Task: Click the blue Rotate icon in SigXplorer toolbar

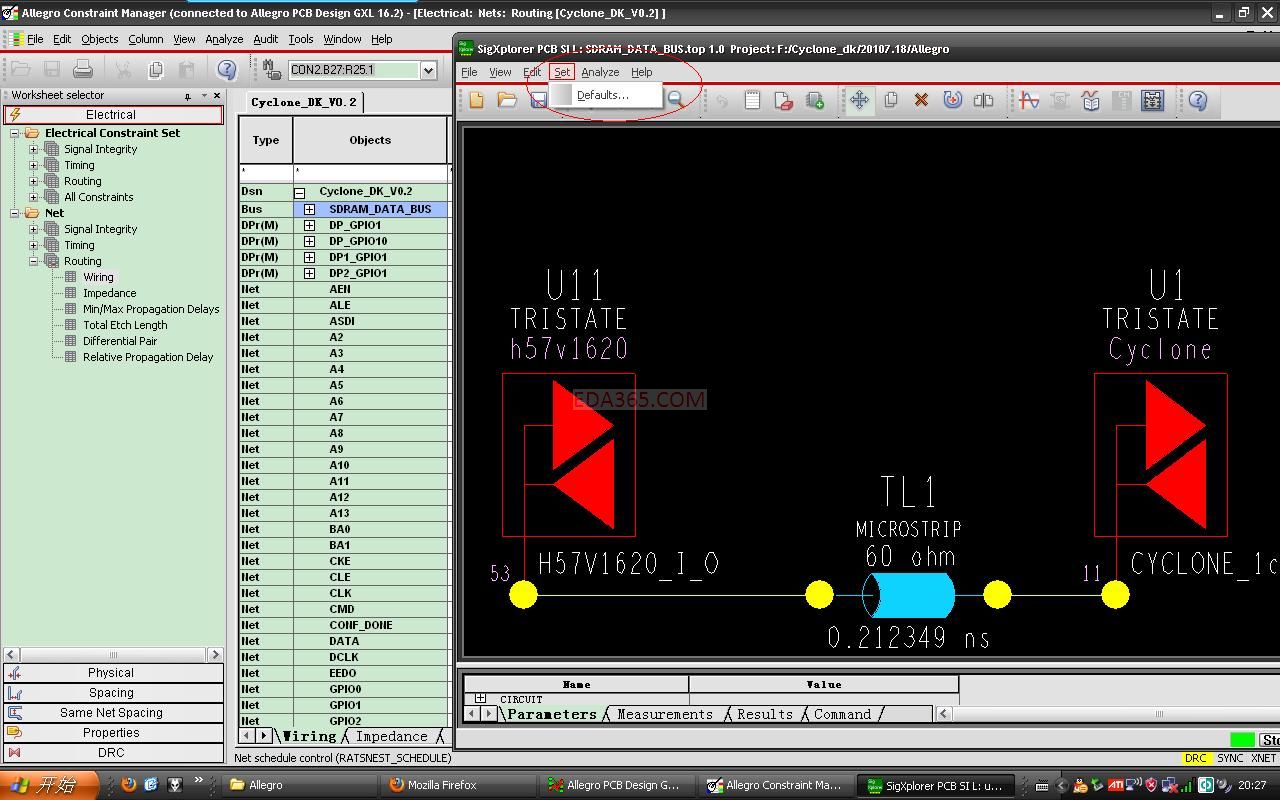Action: [x=952, y=100]
